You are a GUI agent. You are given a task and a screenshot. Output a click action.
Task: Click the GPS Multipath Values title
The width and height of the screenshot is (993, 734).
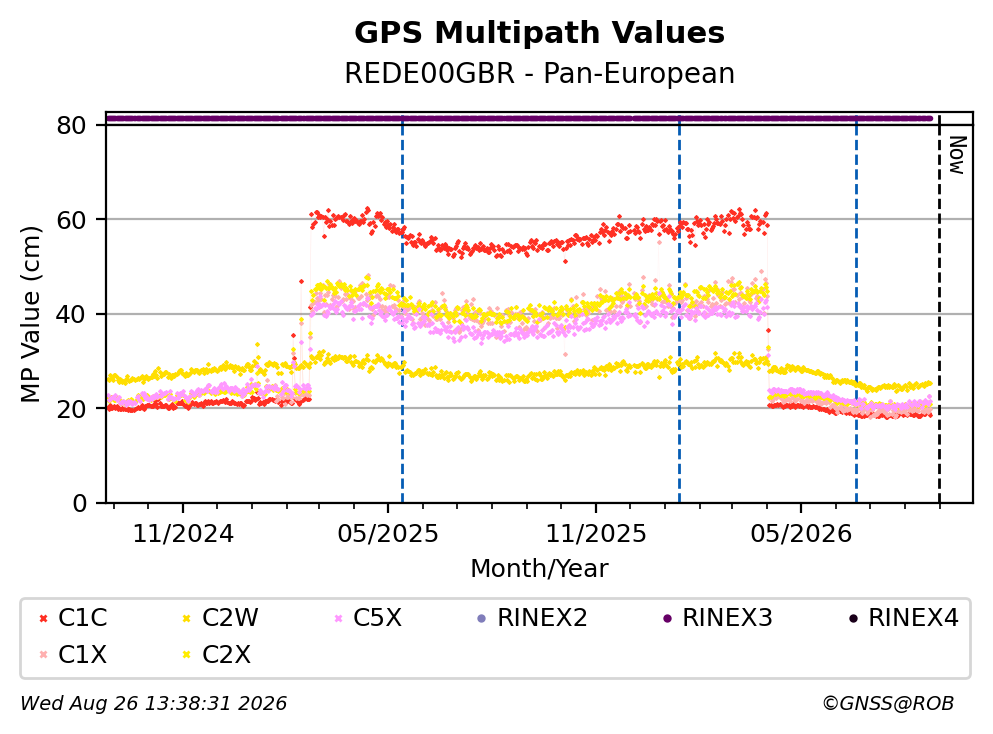pos(540,33)
